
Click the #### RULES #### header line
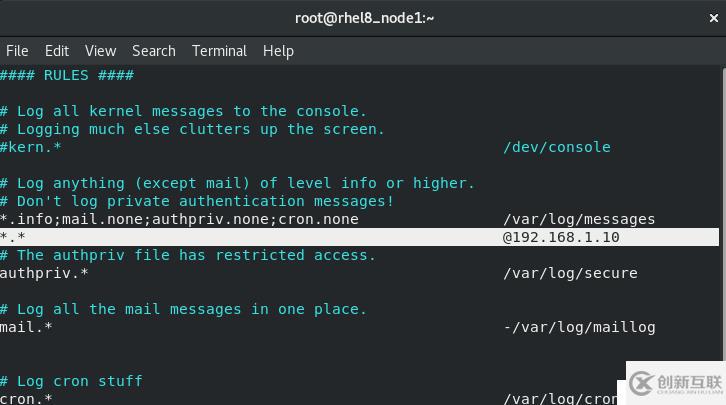point(67,75)
